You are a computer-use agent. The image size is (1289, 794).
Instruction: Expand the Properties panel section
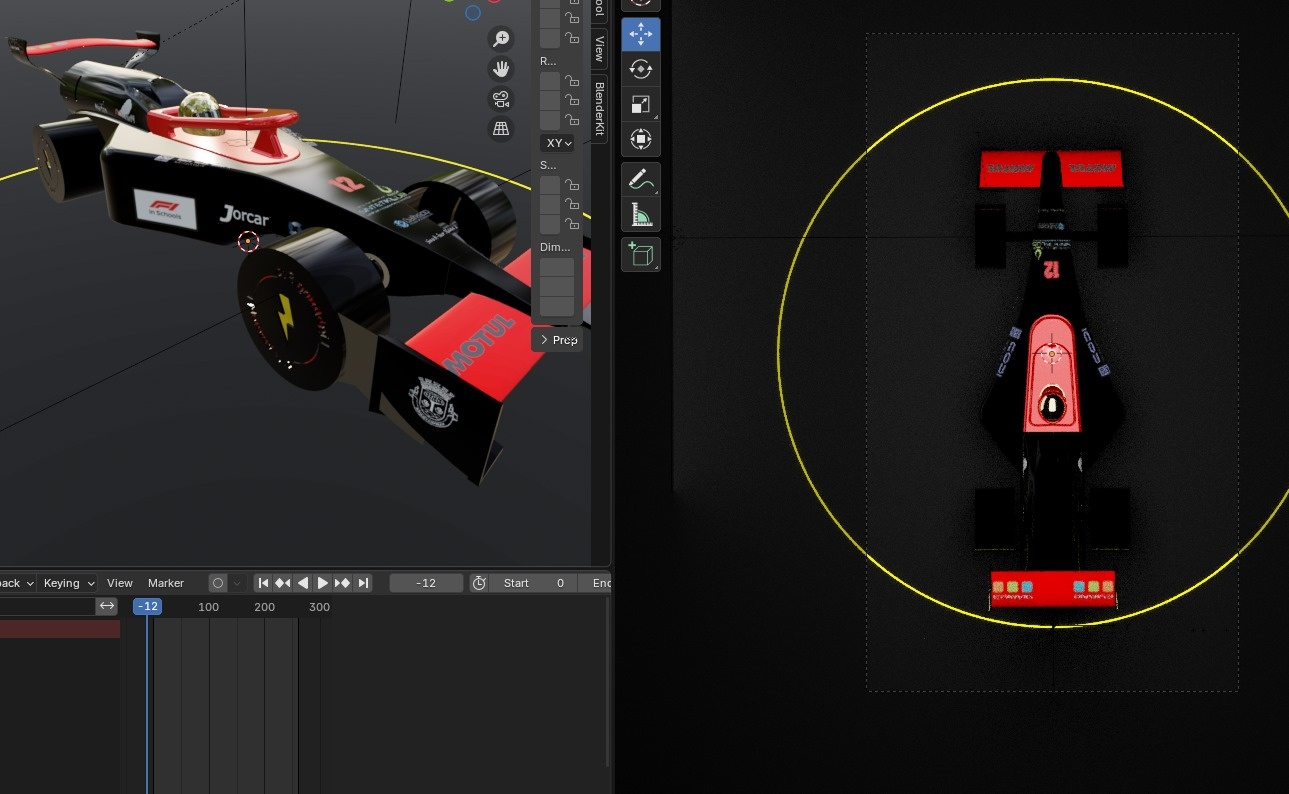[558, 340]
